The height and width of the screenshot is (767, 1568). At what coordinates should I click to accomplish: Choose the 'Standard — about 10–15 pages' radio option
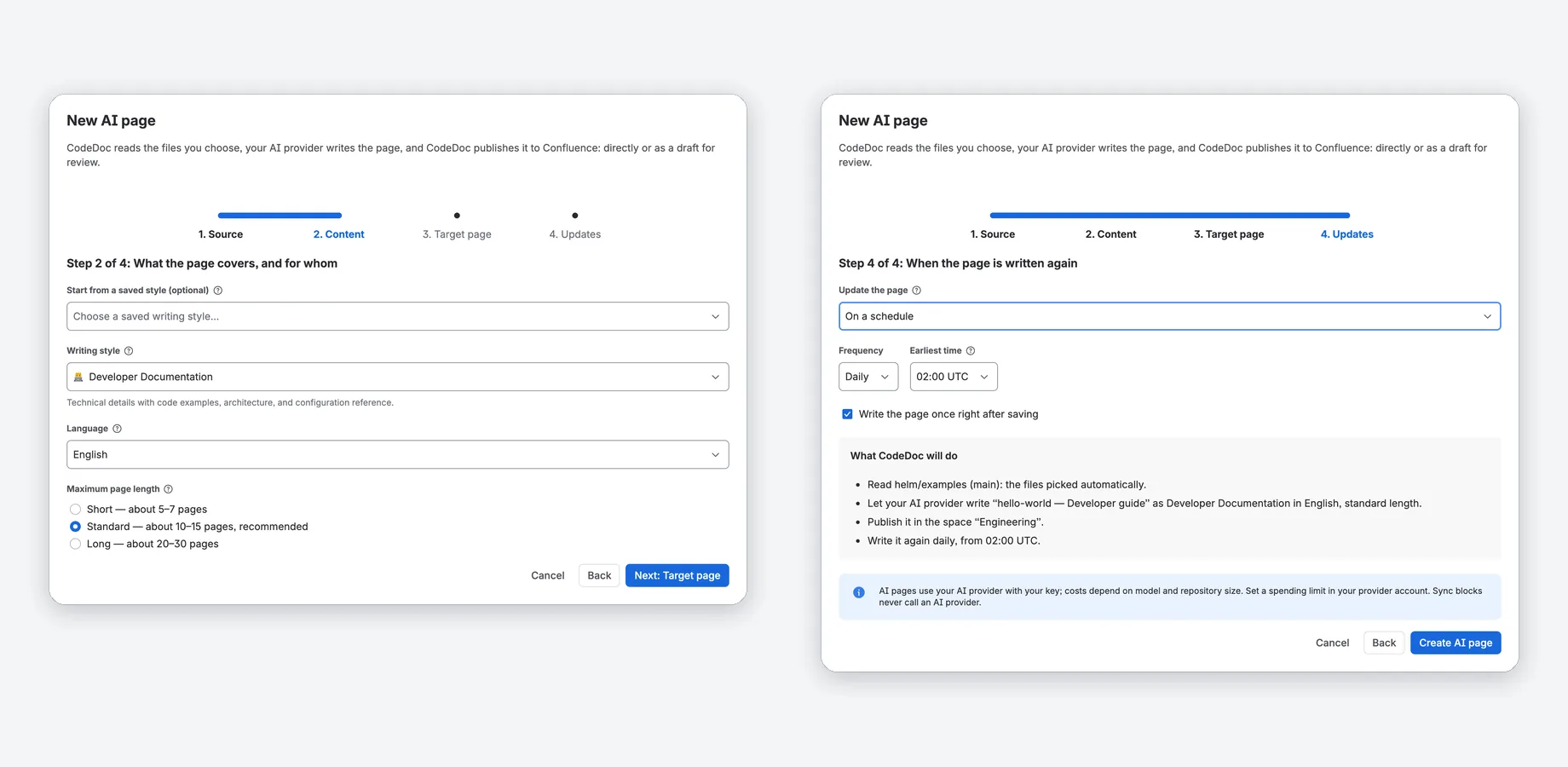tap(75, 527)
